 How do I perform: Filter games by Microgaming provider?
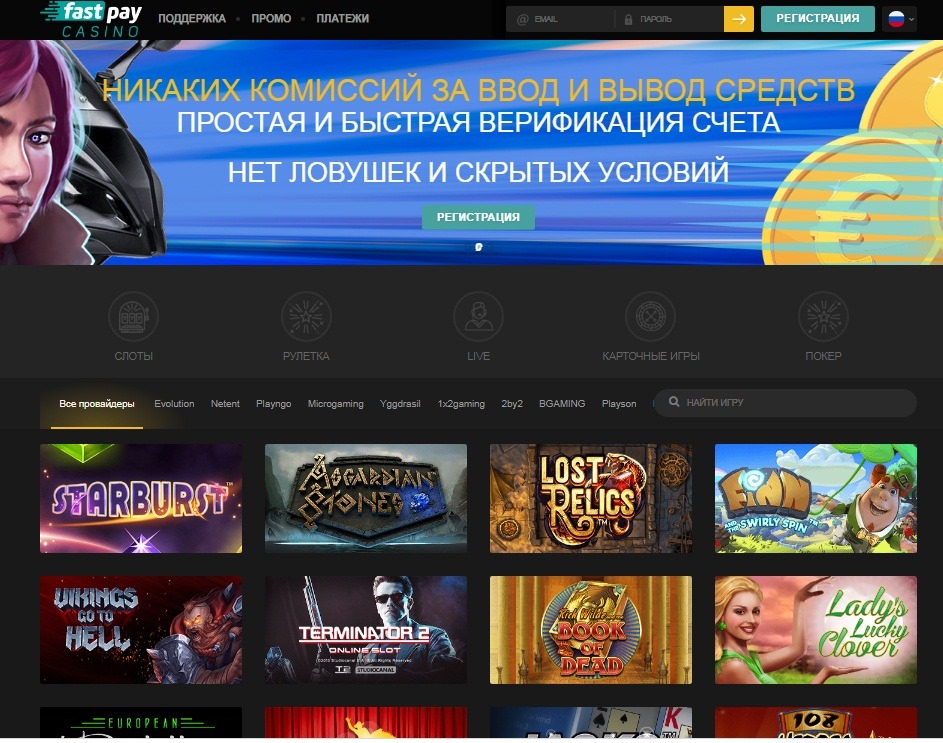[336, 404]
